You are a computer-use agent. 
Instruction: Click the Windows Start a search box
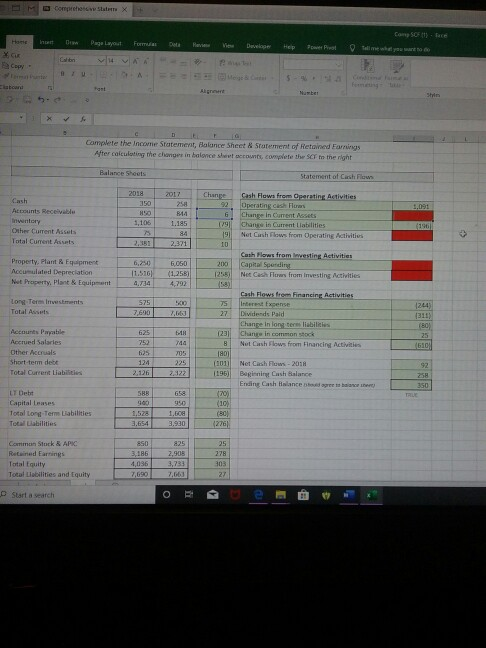click(x=78, y=494)
